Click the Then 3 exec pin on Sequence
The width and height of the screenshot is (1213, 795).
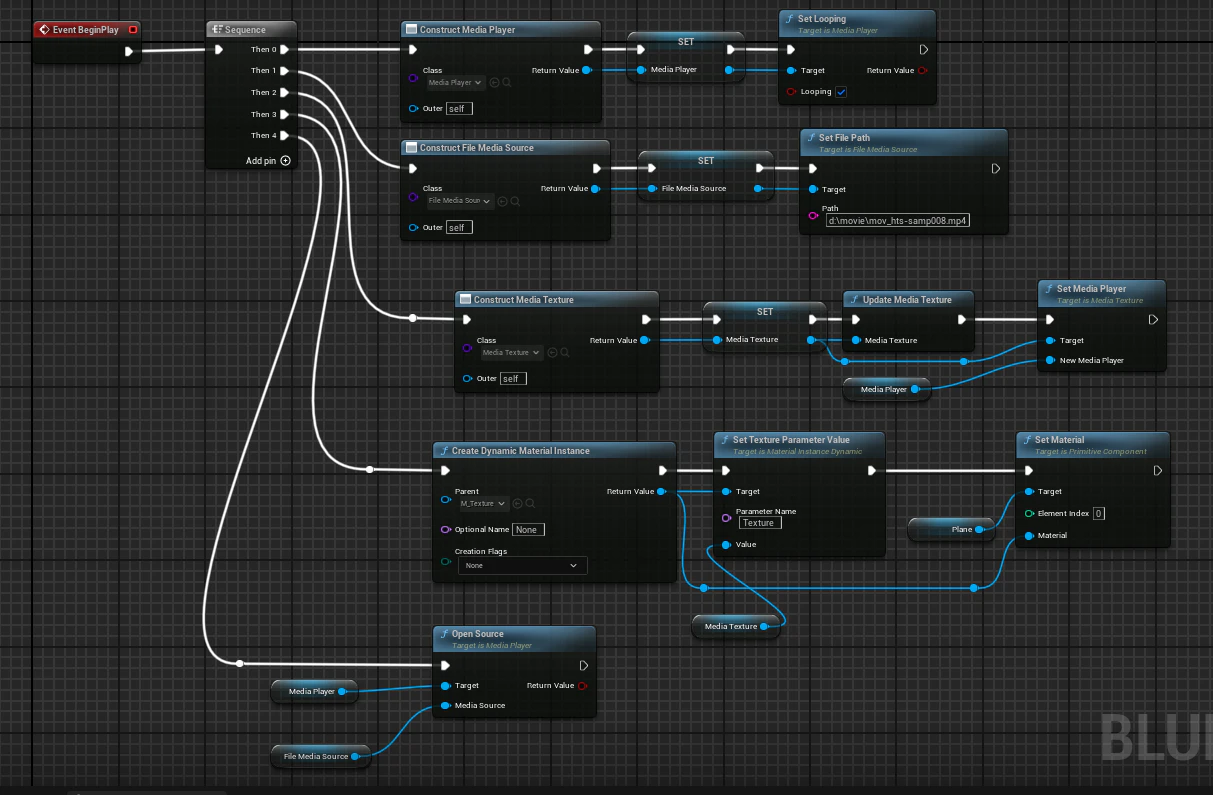coord(285,114)
